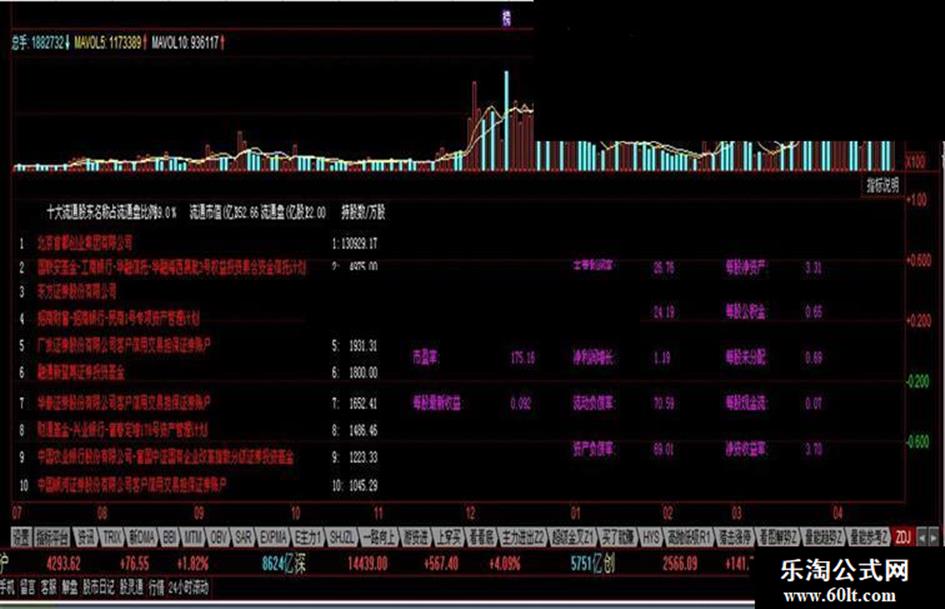The image size is (945, 609).
Task: Select the HYS indicator tab
Action: point(651,537)
